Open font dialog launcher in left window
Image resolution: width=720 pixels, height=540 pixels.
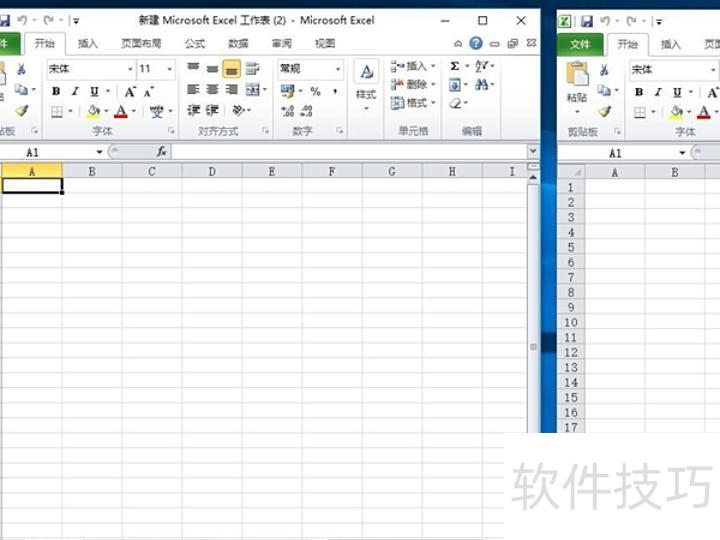171,131
